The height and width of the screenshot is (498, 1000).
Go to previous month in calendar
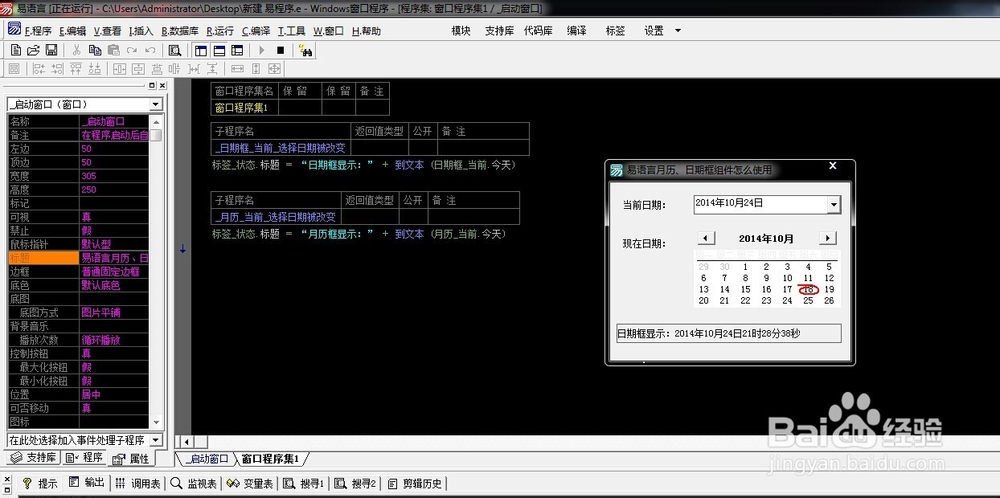pos(705,238)
